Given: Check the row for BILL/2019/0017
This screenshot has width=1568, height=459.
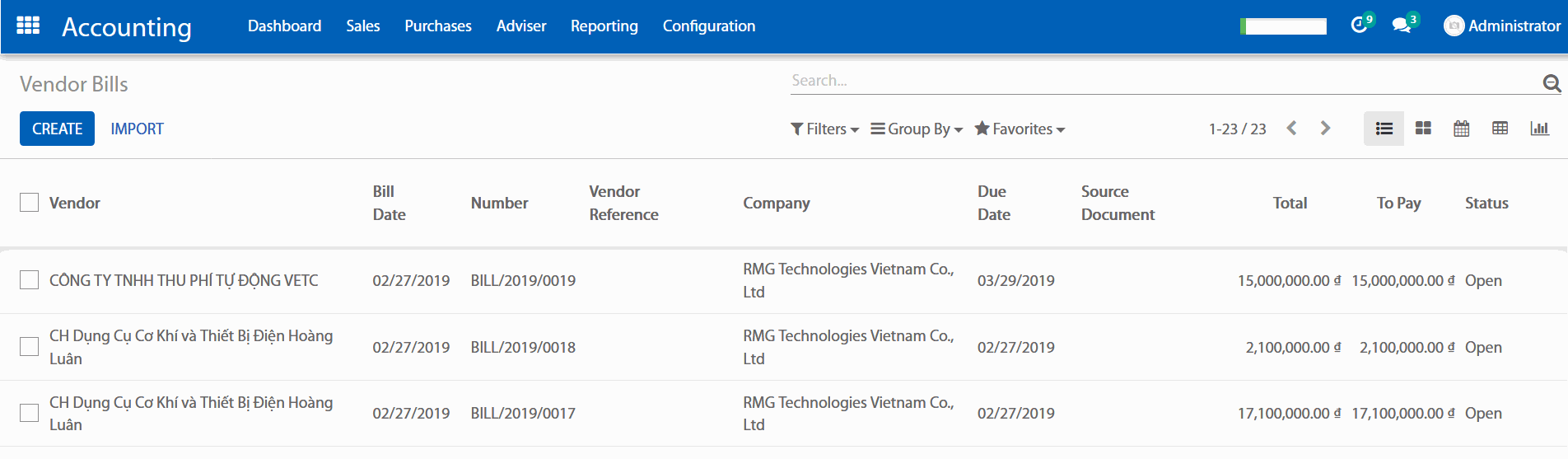Looking at the screenshot, I should (30, 413).
